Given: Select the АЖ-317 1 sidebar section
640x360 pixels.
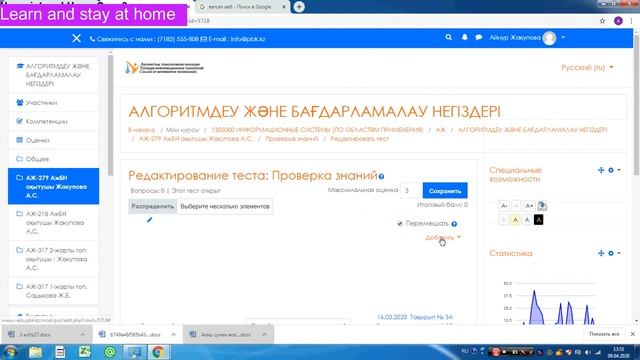Looking at the screenshot, I should [53, 291].
